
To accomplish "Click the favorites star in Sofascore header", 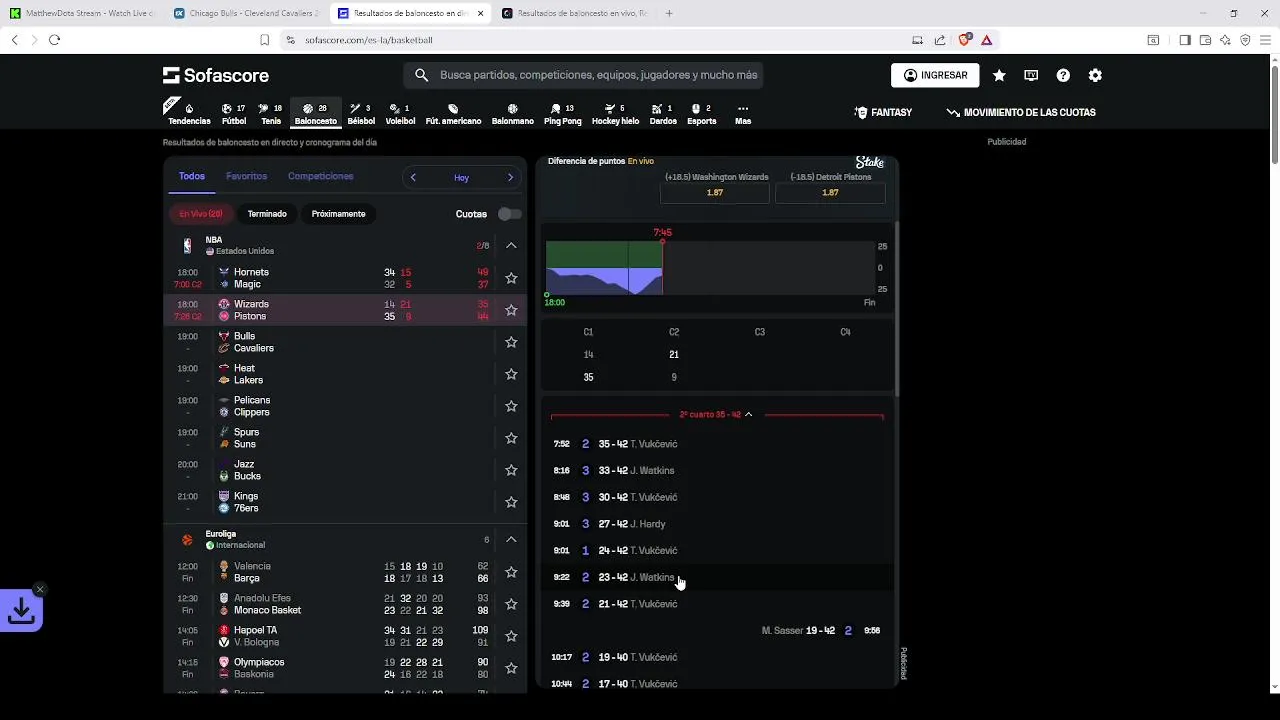I will click(999, 75).
